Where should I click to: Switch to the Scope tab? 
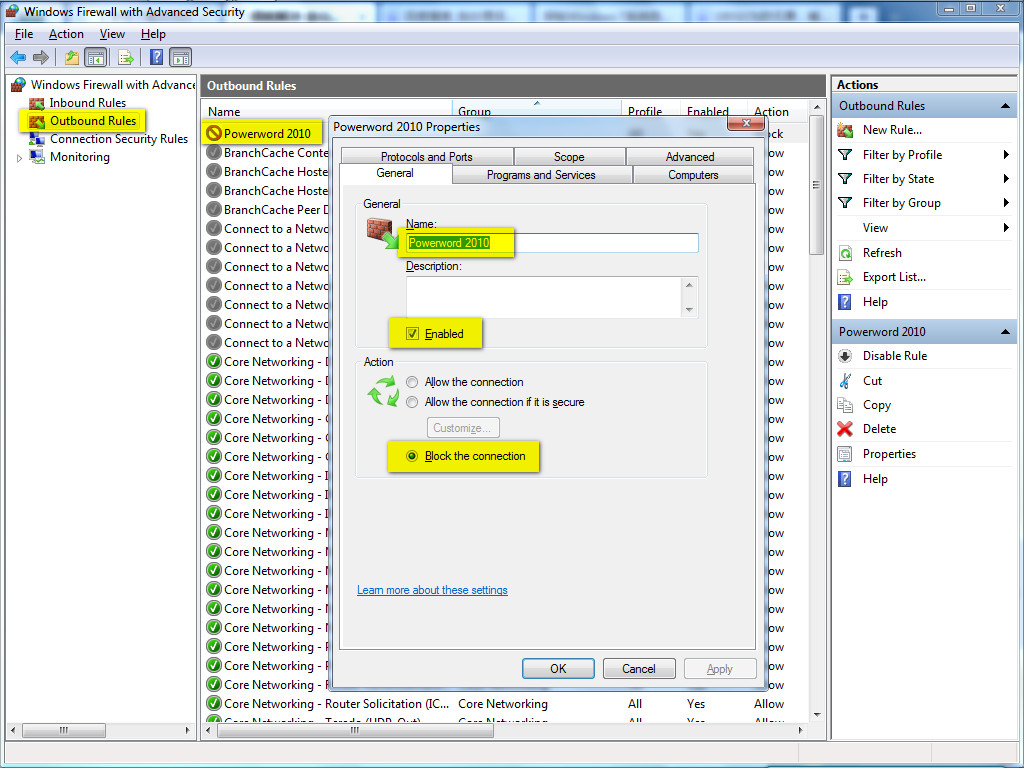click(x=569, y=157)
